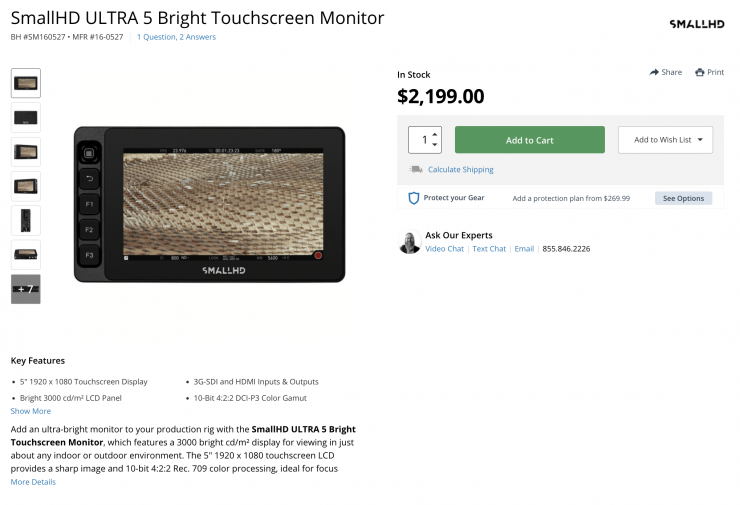Decrease quantity with the down arrow

pyautogui.click(x=434, y=146)
